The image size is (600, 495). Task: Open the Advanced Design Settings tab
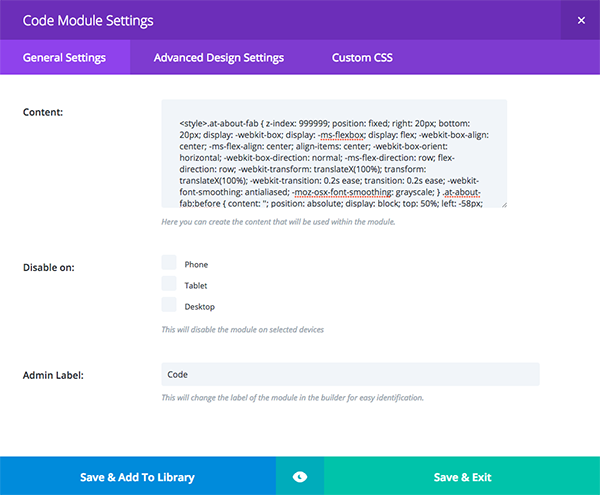tap(219, 57)
